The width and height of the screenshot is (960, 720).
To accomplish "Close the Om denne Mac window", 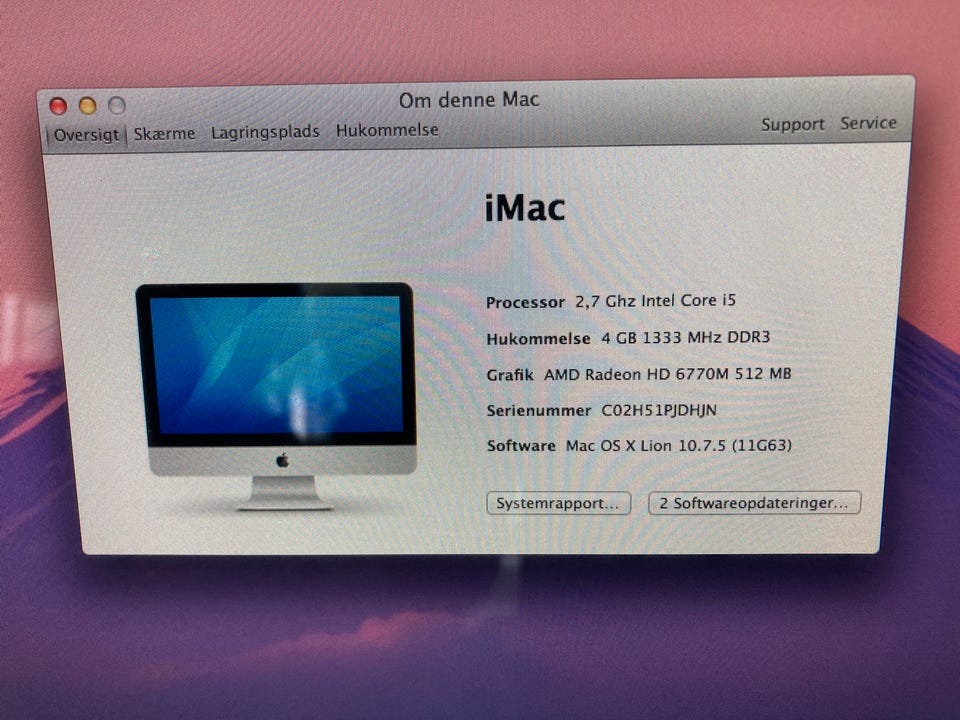I will (58, 107).
